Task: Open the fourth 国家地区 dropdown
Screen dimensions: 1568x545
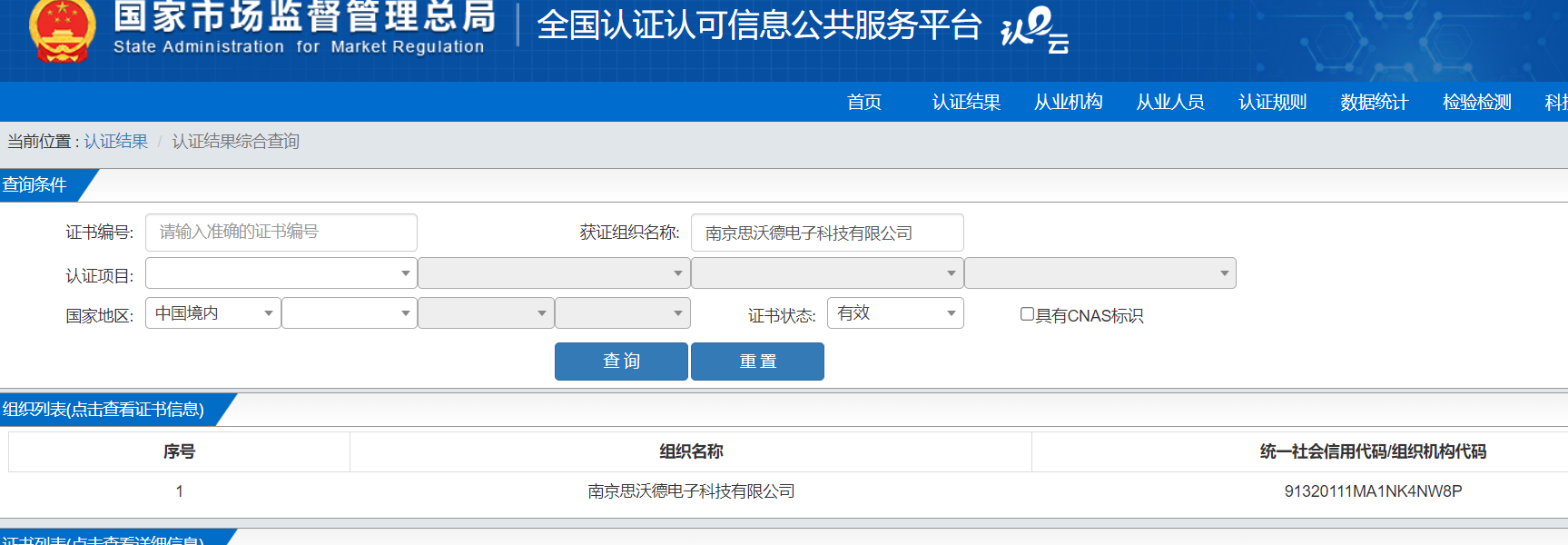Action: (x=623, y=313)
